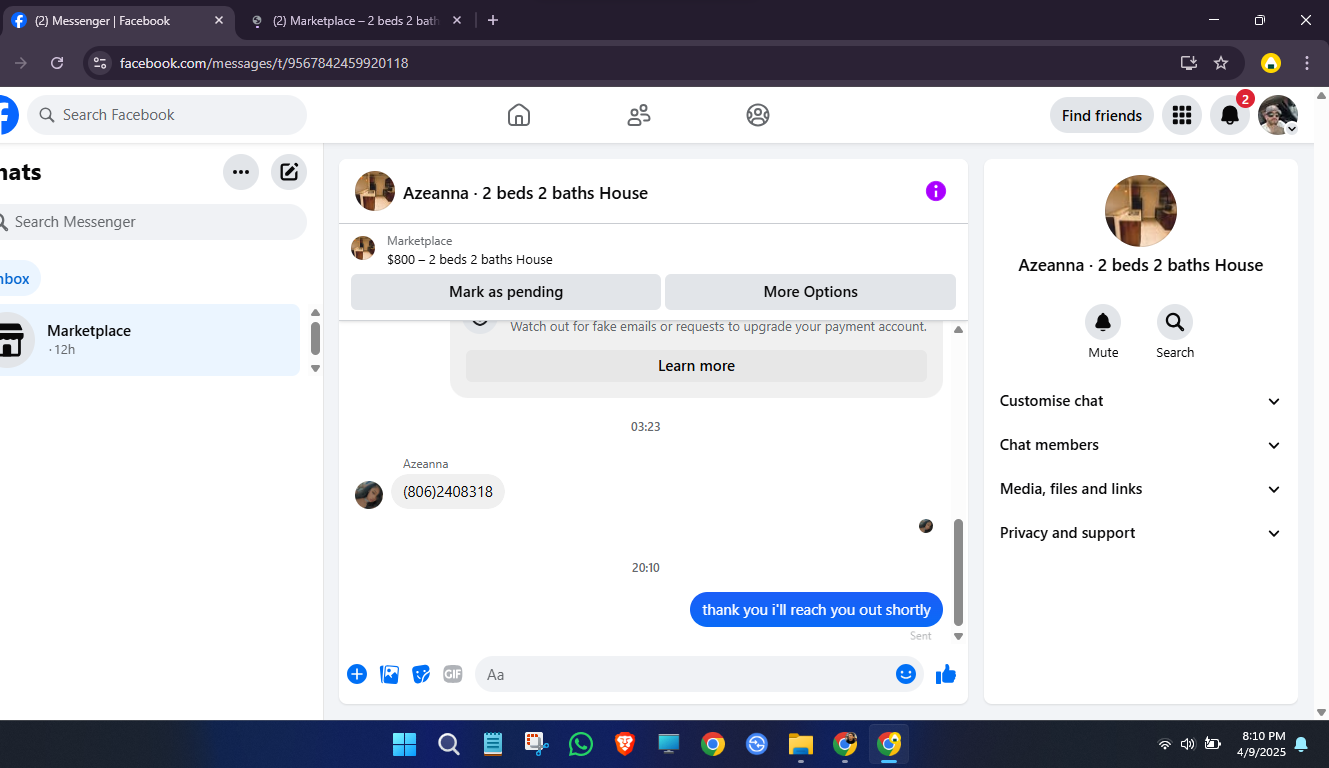Bookmark this page star icon
Screen dimensions: 1329x768
pos(1221,63)
